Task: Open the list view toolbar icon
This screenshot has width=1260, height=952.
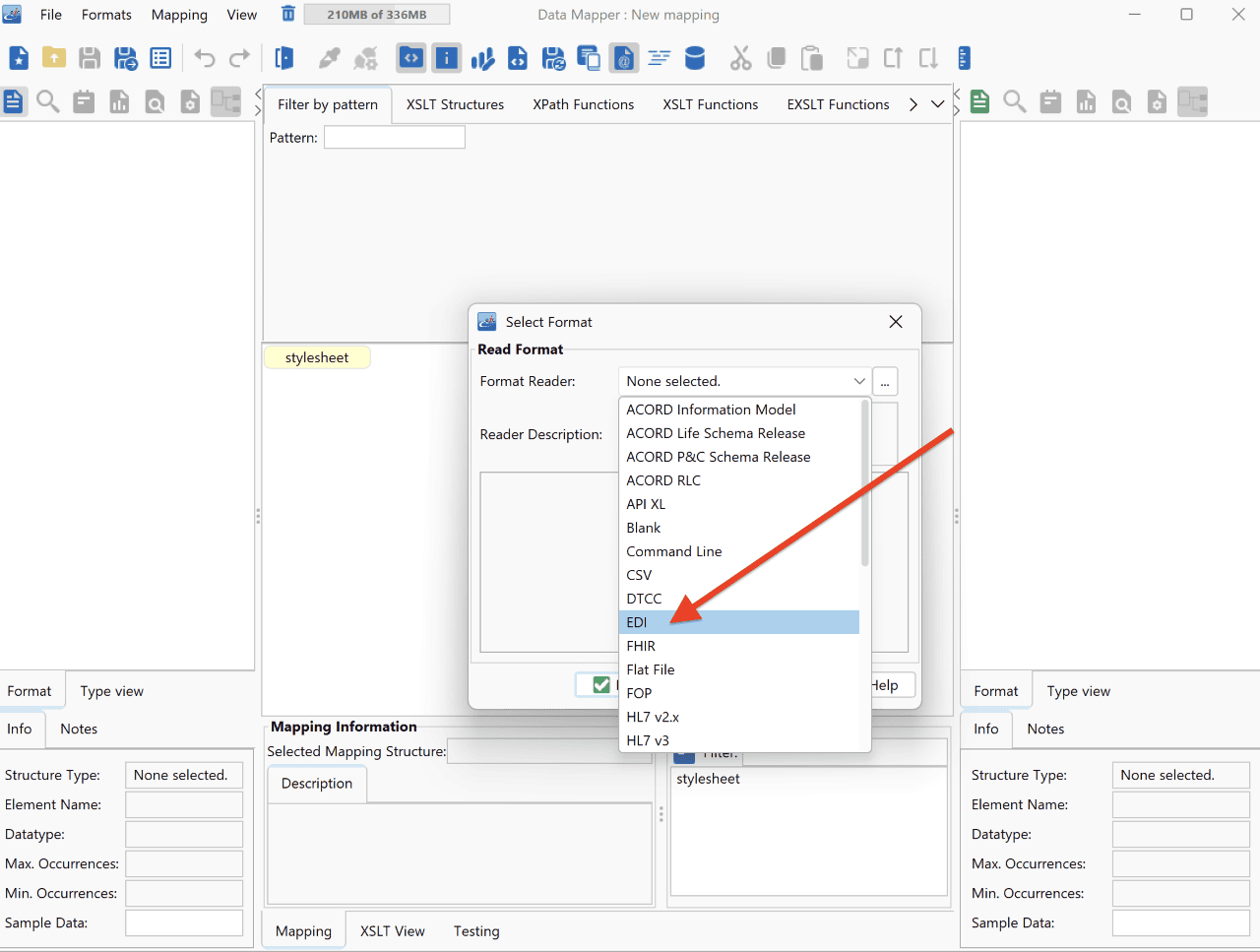Action: point(160,58)
